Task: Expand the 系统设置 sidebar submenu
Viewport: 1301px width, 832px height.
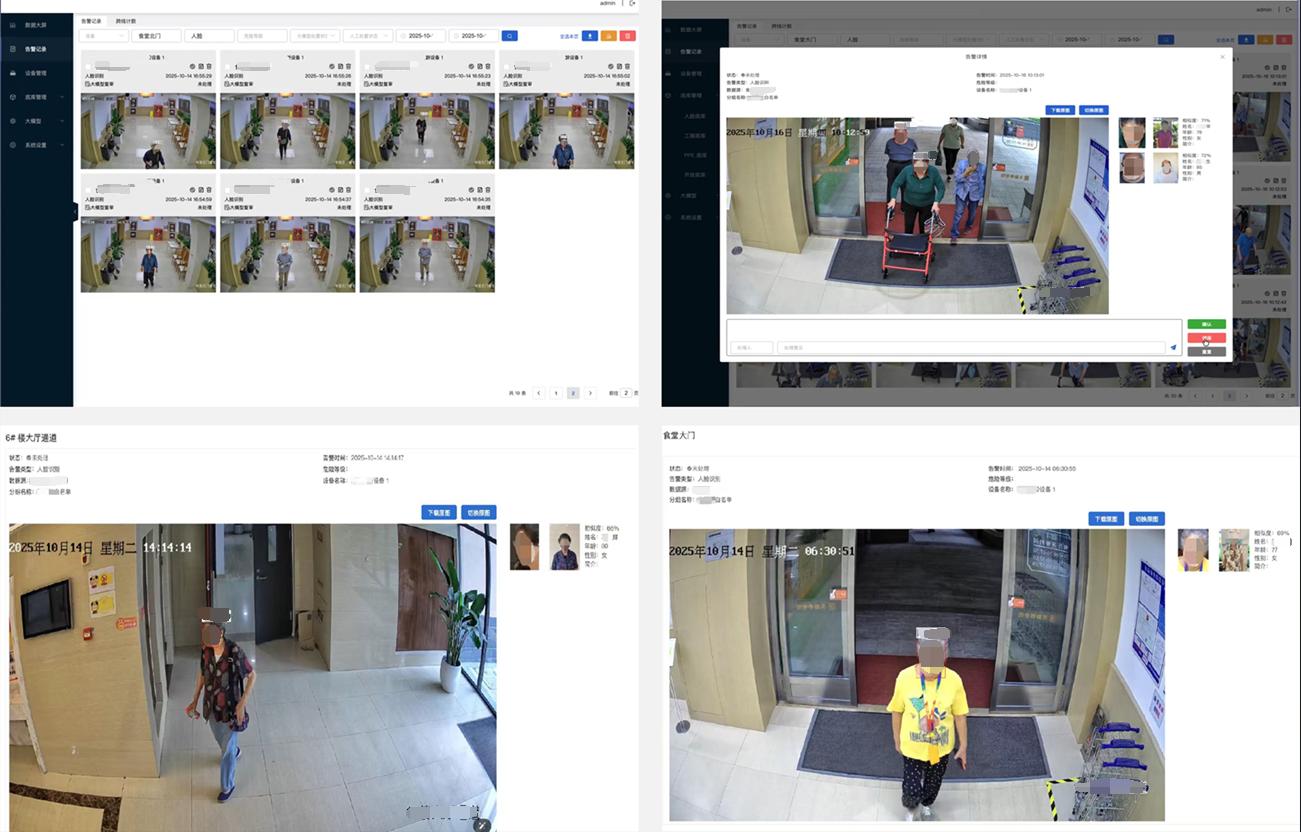Action: click(x=38, y=145)
